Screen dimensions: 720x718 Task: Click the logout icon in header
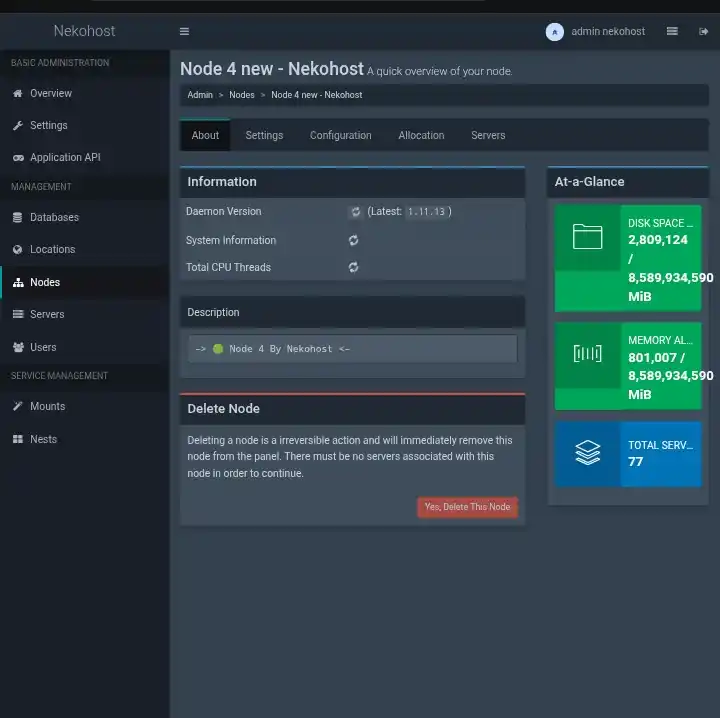coord(703,31)
